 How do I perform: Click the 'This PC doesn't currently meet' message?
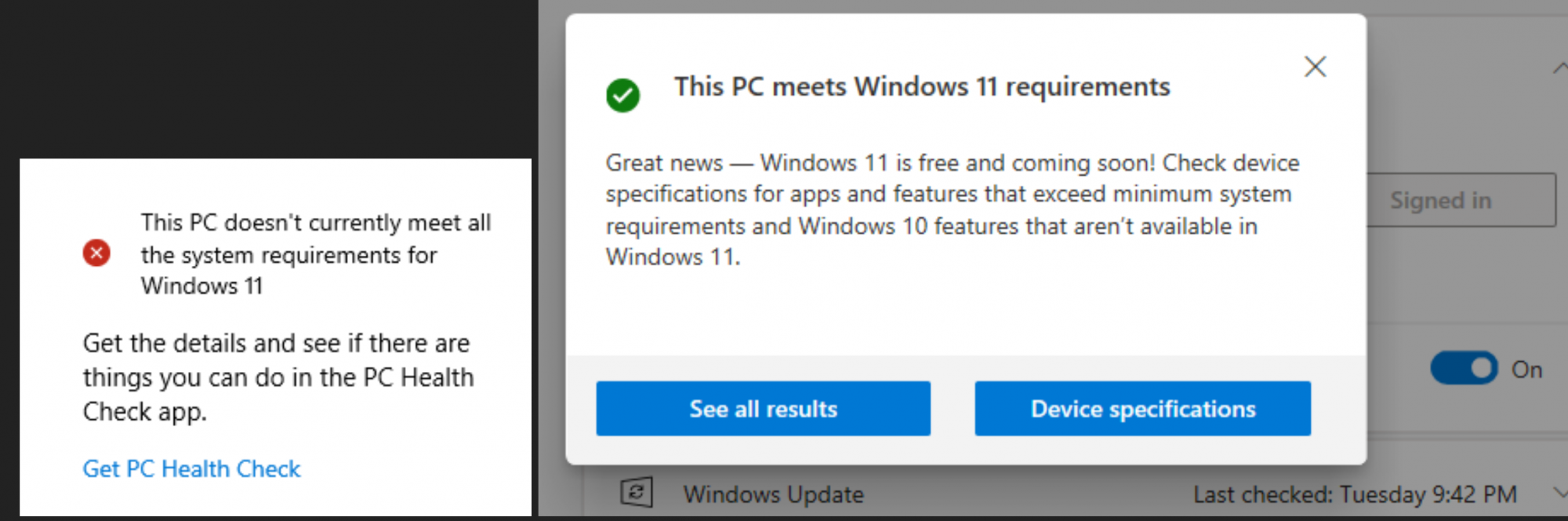point(315,253)
